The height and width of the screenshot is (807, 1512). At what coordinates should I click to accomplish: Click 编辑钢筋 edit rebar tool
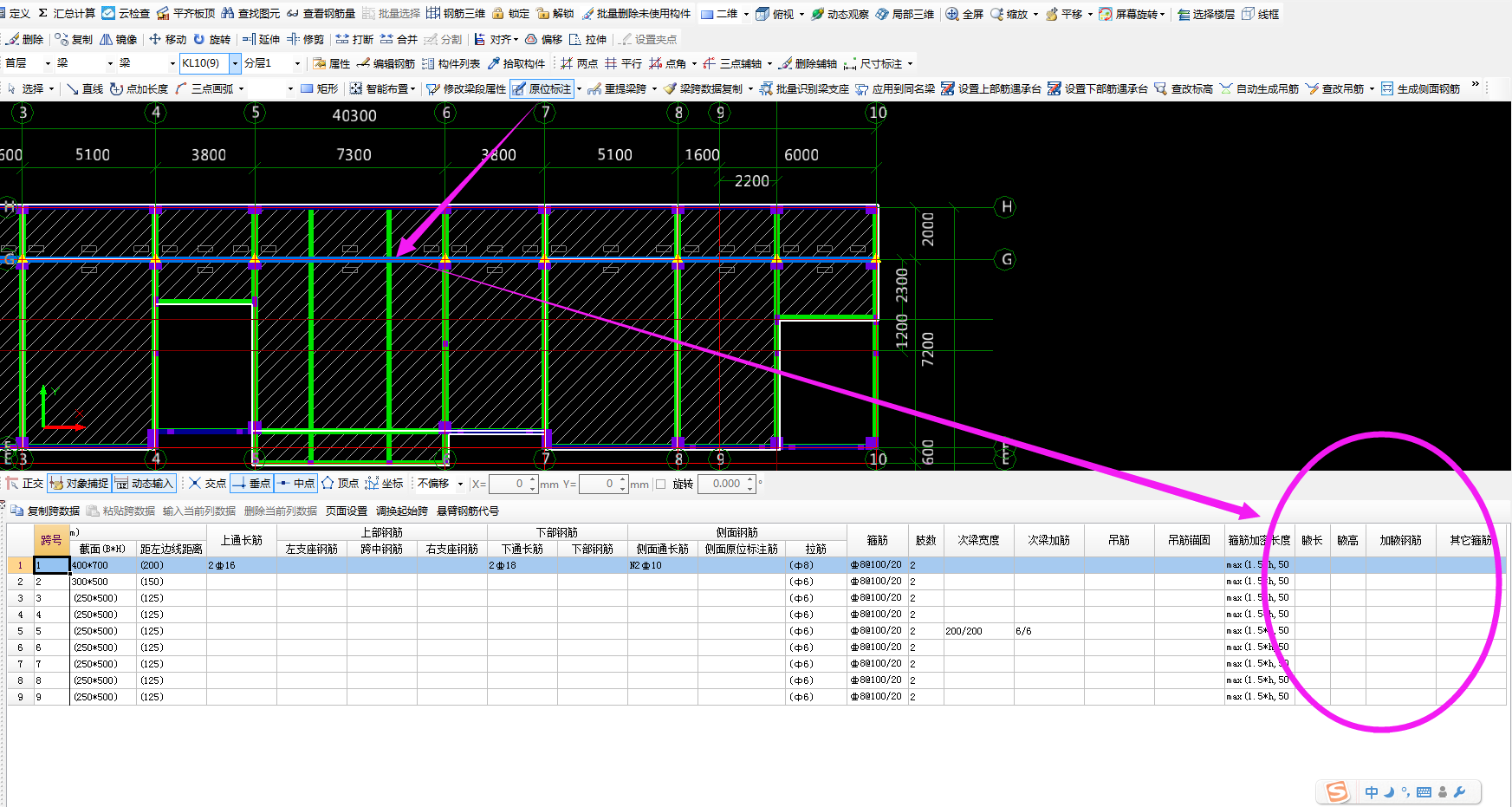[386, 63]
